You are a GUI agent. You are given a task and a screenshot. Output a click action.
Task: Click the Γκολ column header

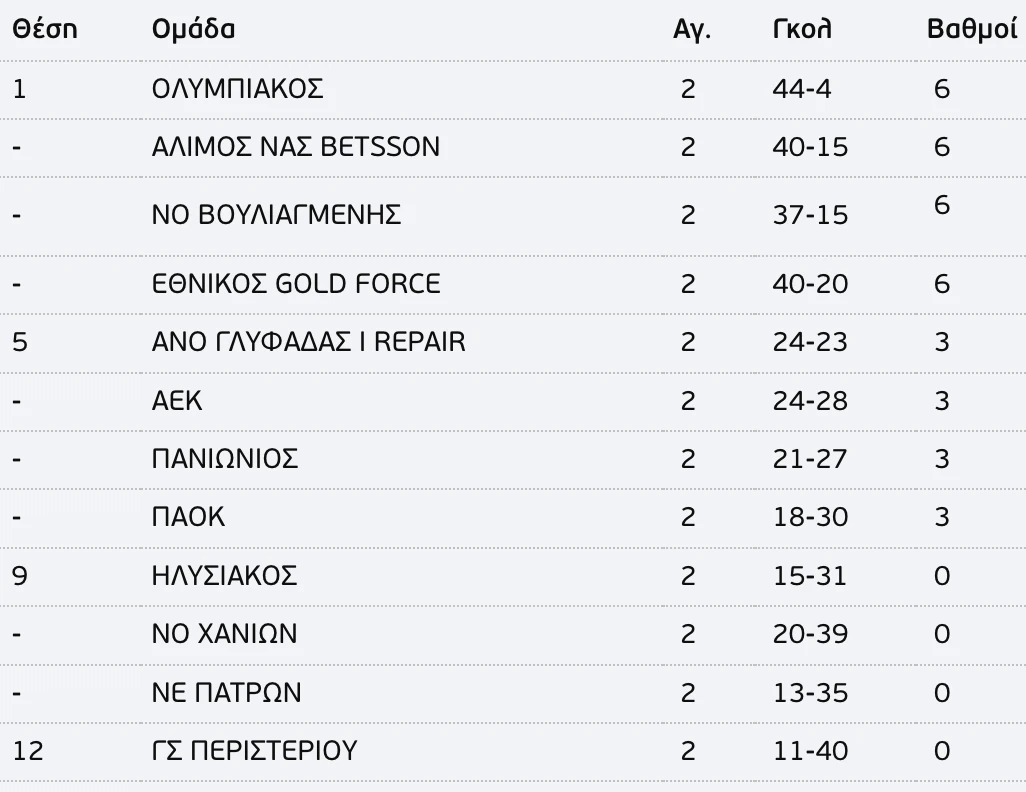802,30
